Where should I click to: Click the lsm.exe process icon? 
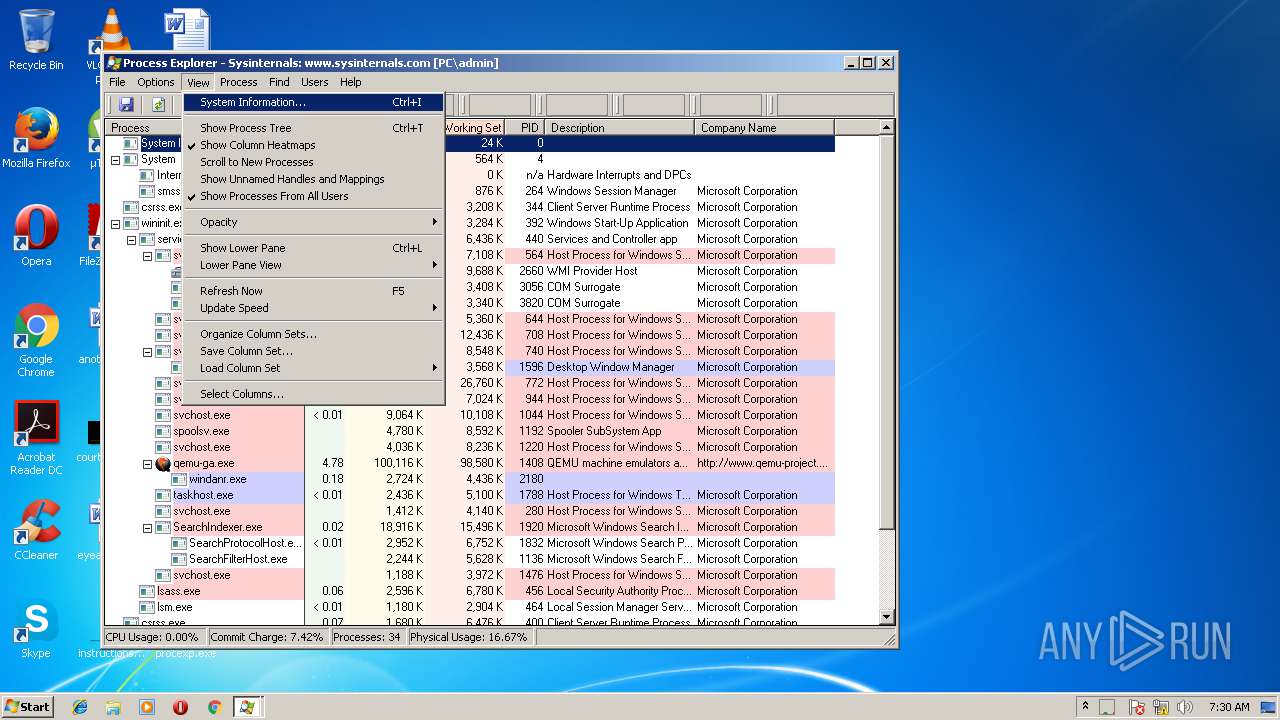[x=148, y=607]
